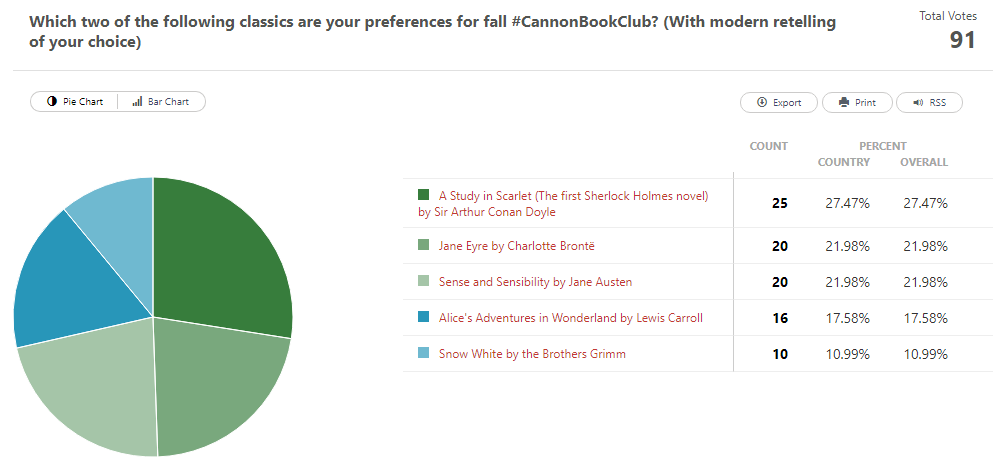The width and height of the screenshot is (1007, 464).
Task: Click the RSS megaphone icon
Action: click(919, 103)
